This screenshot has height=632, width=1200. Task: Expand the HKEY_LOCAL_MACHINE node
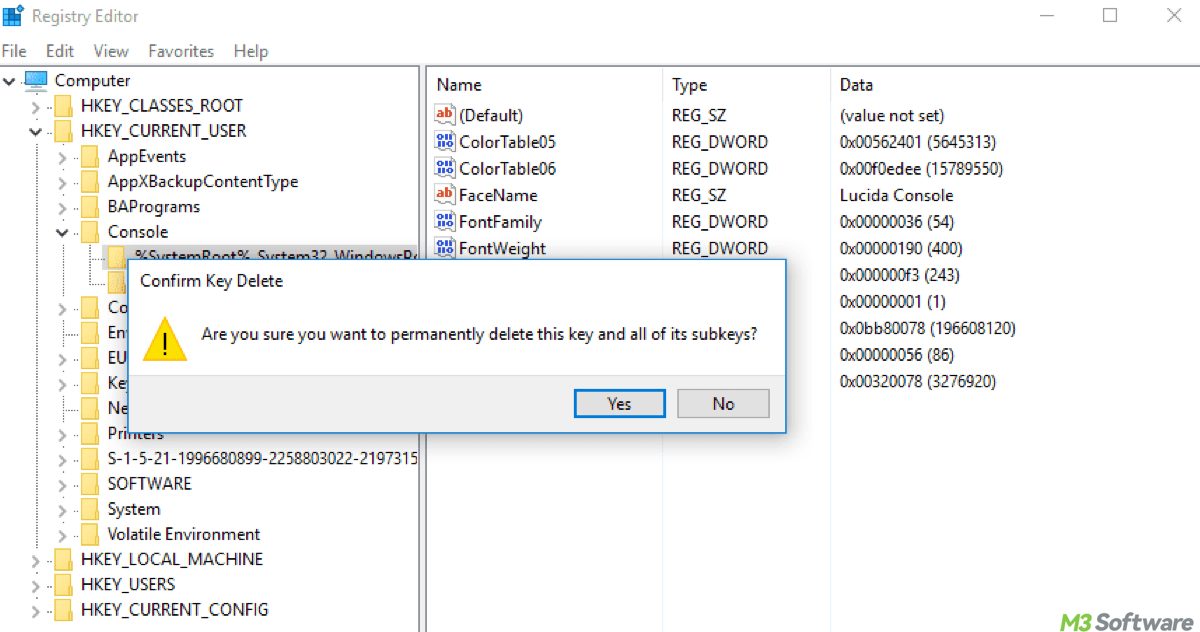[36, 560]
